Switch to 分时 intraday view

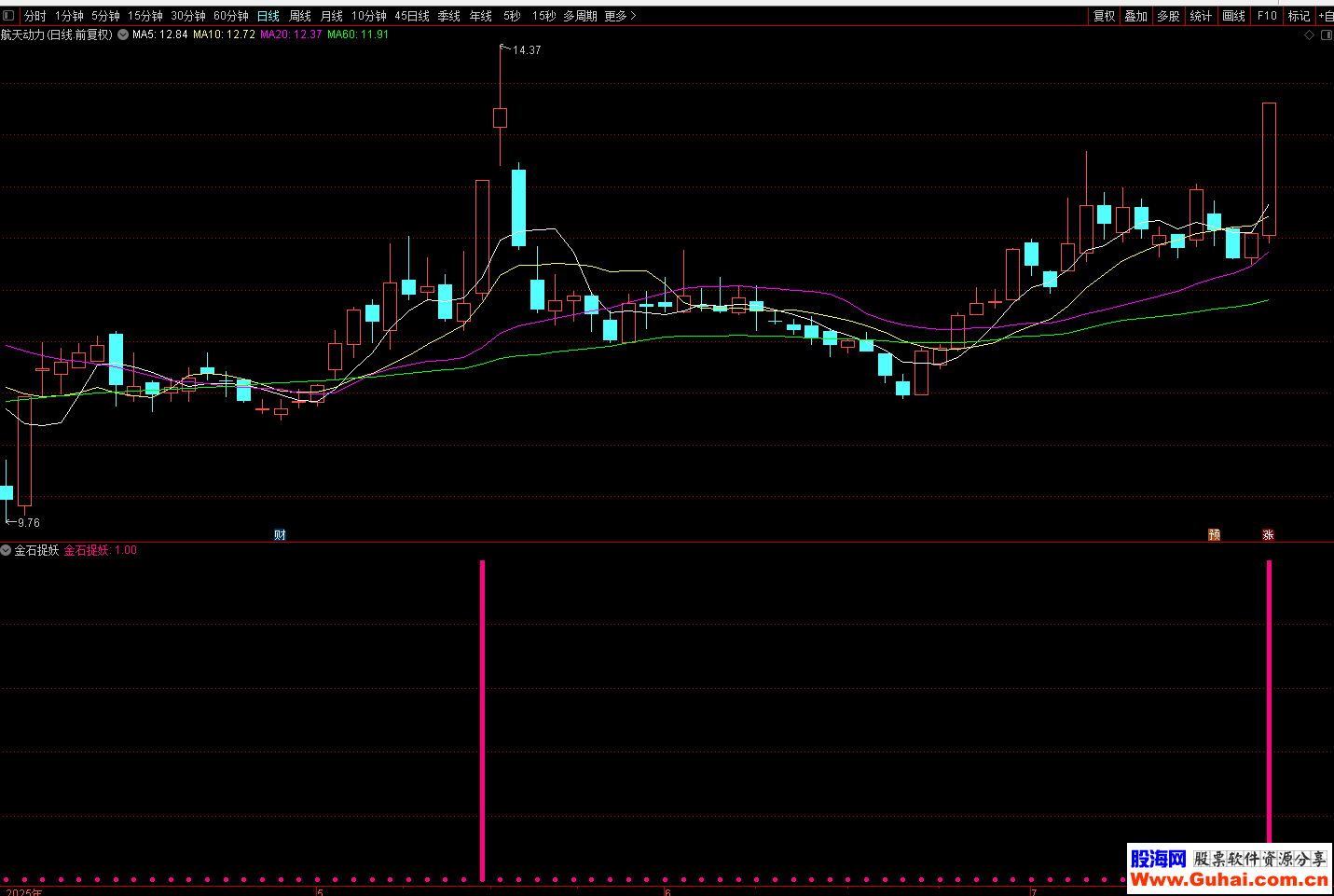click(35, 16)
